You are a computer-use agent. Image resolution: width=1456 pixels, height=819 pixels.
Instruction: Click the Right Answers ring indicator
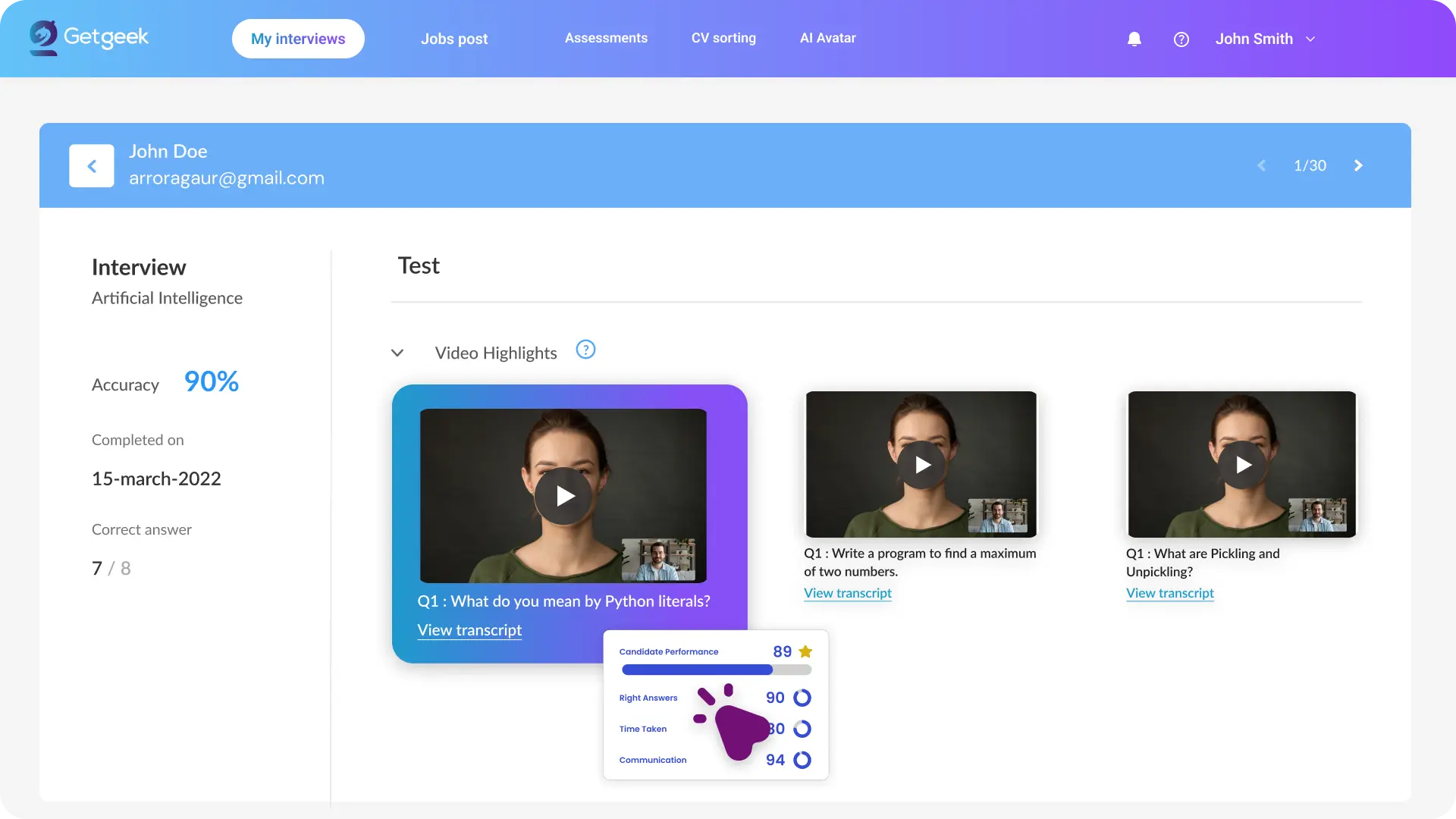click(x=802, y=698)
